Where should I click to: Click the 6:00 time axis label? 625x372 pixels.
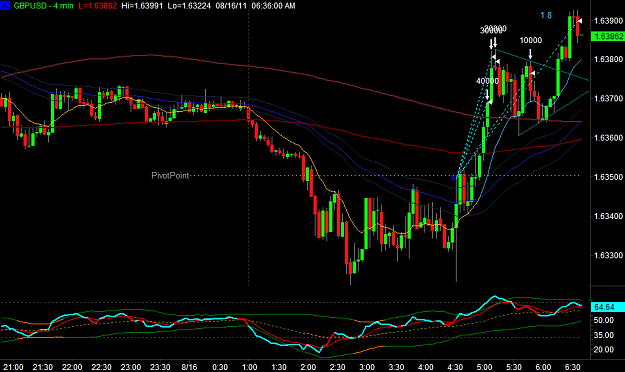tap(543, 367)
